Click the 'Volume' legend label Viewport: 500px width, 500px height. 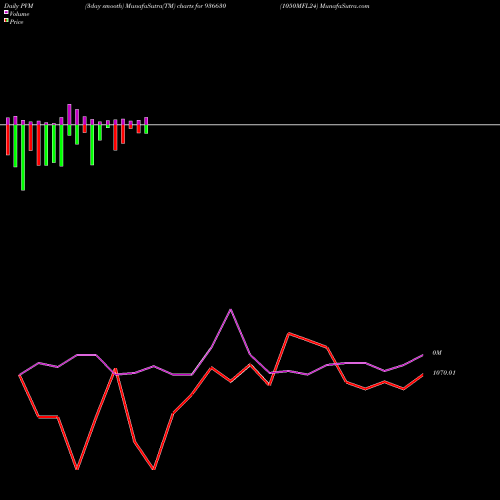click(19, 14)
